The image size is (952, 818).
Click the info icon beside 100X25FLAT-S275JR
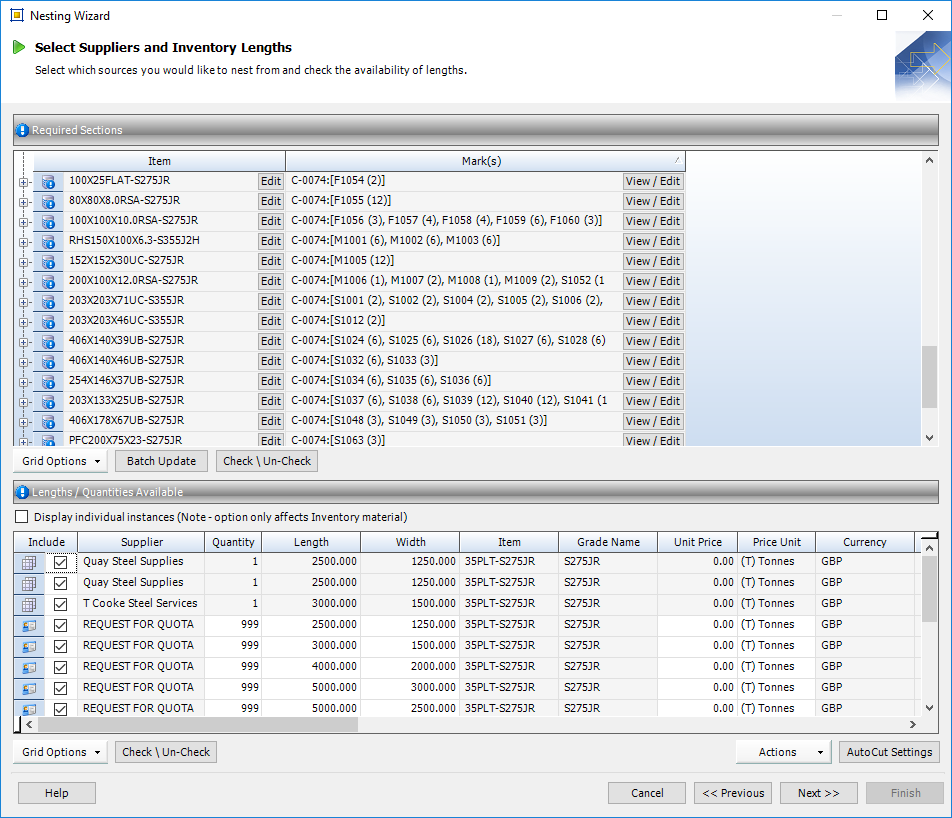click(48, 181)
